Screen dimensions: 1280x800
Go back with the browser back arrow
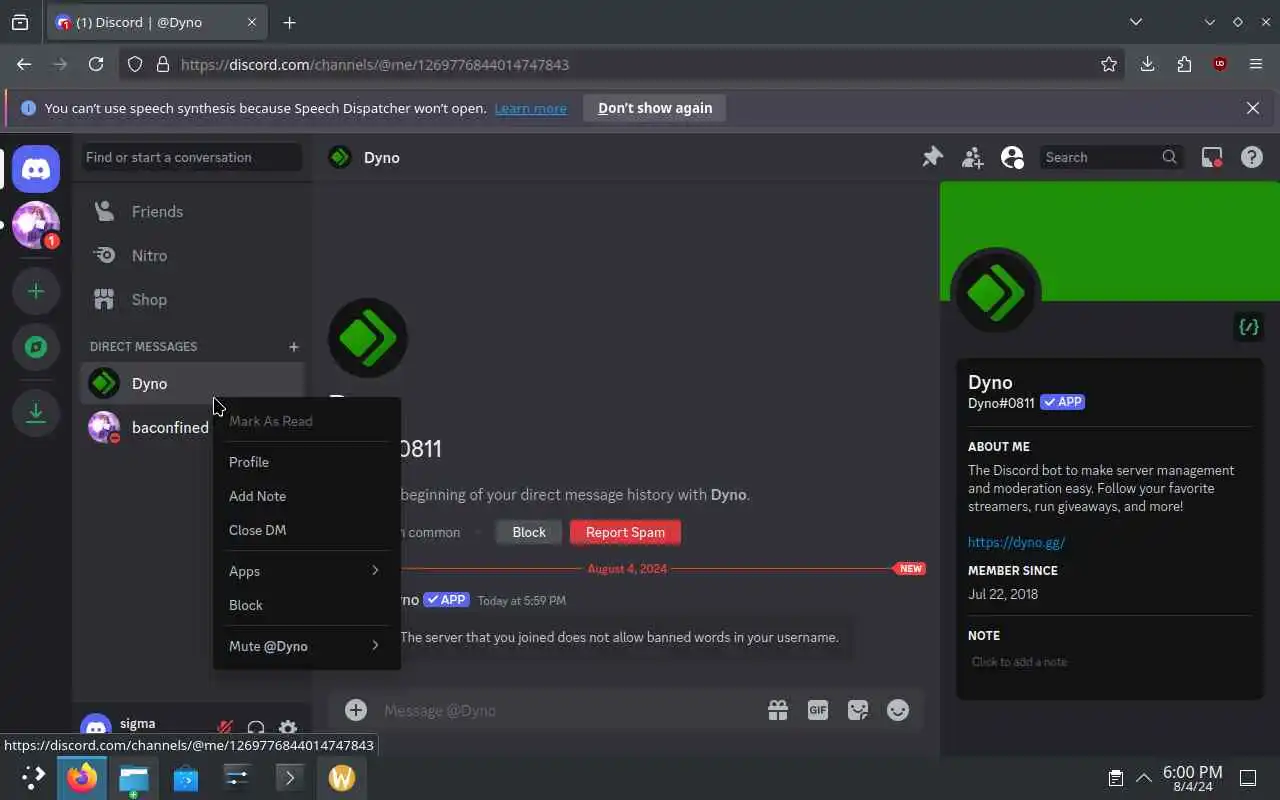(24, 64)
